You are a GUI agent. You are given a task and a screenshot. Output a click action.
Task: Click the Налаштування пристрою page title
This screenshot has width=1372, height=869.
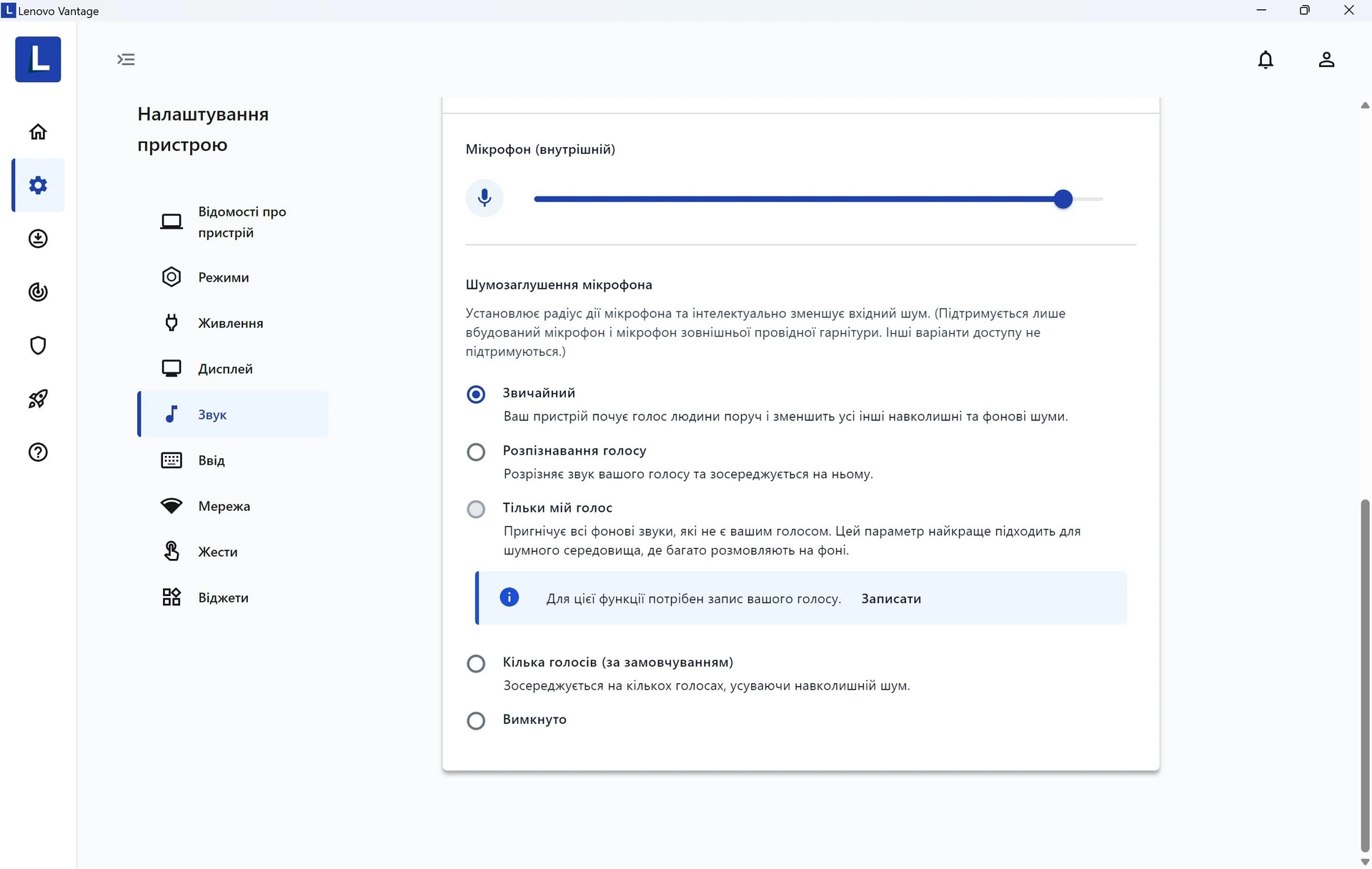203,129
